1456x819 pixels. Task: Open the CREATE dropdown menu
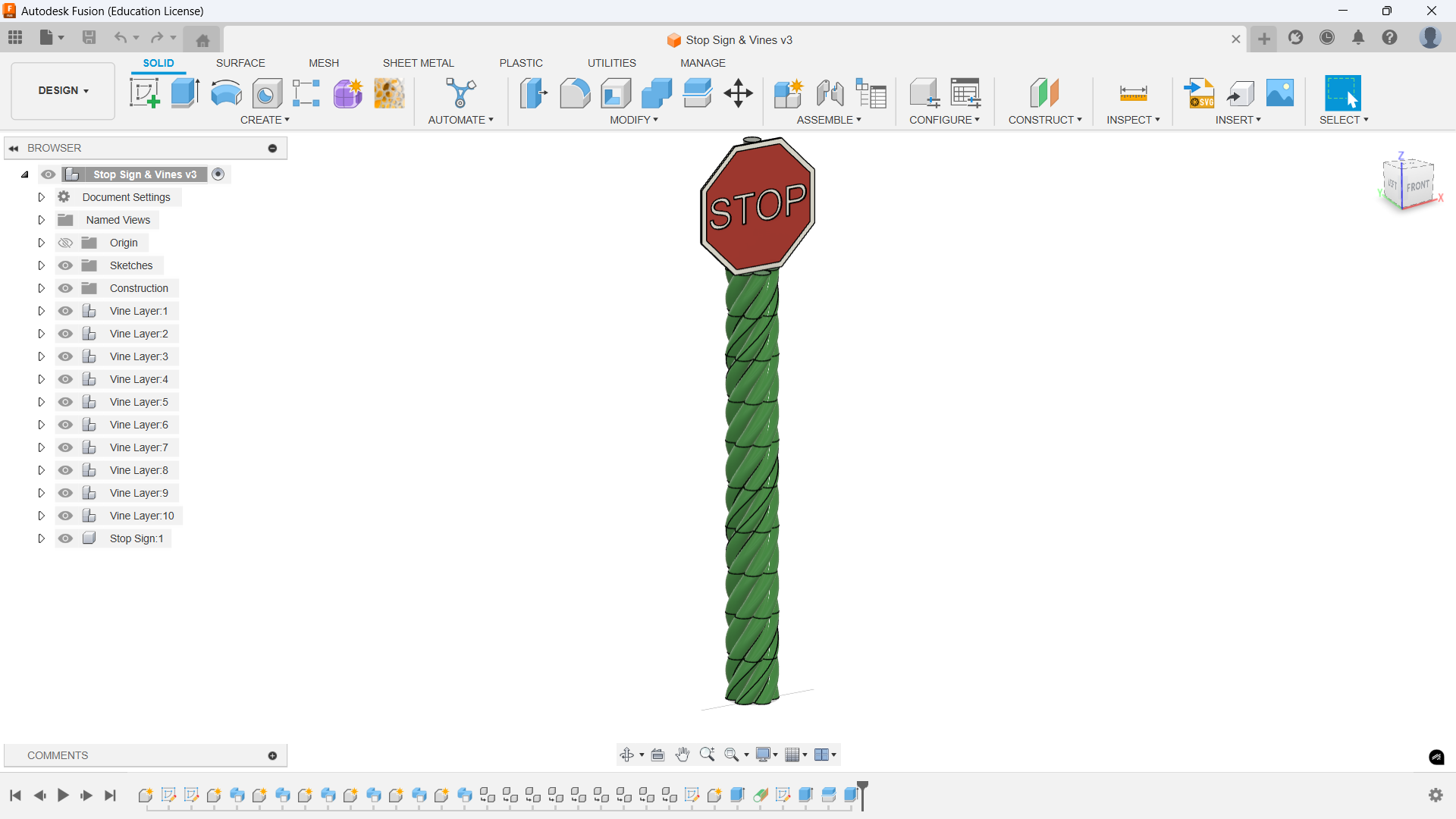pos(265,120)
